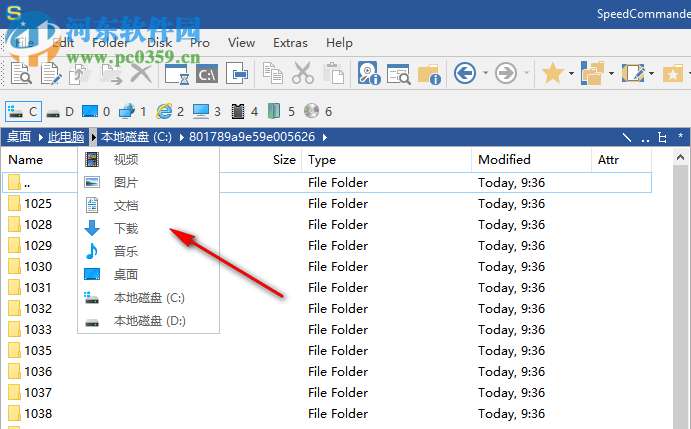Open the file view icon in toolbar
The height and width of the screenshot is (429, 691).
[x=21, y=73]
